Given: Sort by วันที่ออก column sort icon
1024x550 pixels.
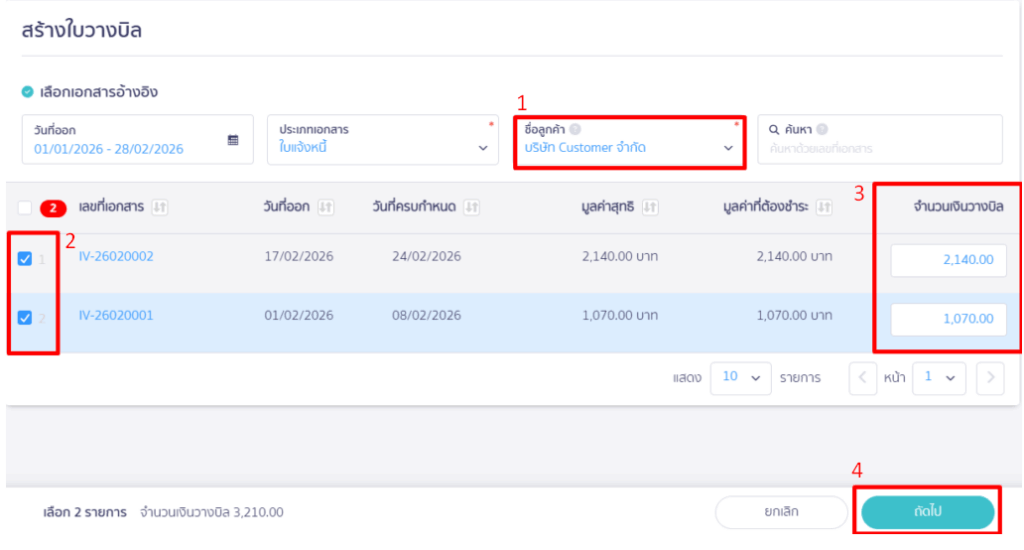Looking at the screenshot, I should [x=325, y=207].
